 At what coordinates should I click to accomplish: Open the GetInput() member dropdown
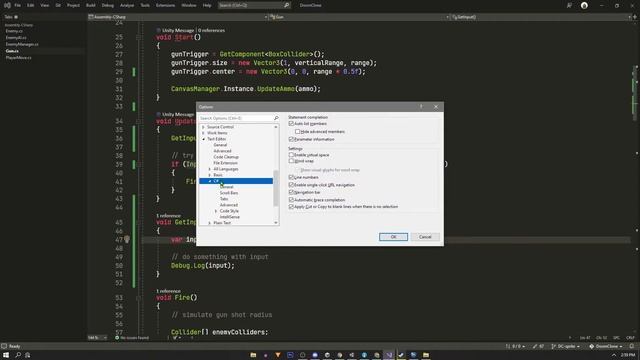[541, 17]
